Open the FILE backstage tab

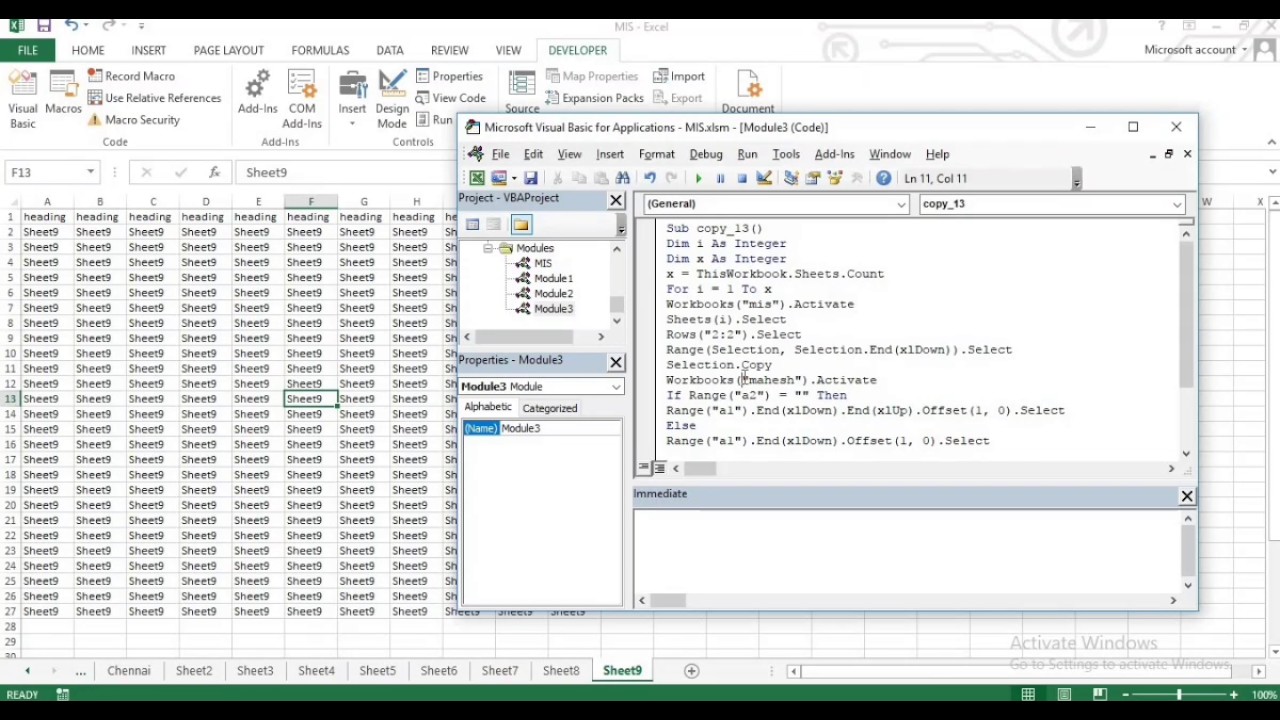click(x=27, y=50)
